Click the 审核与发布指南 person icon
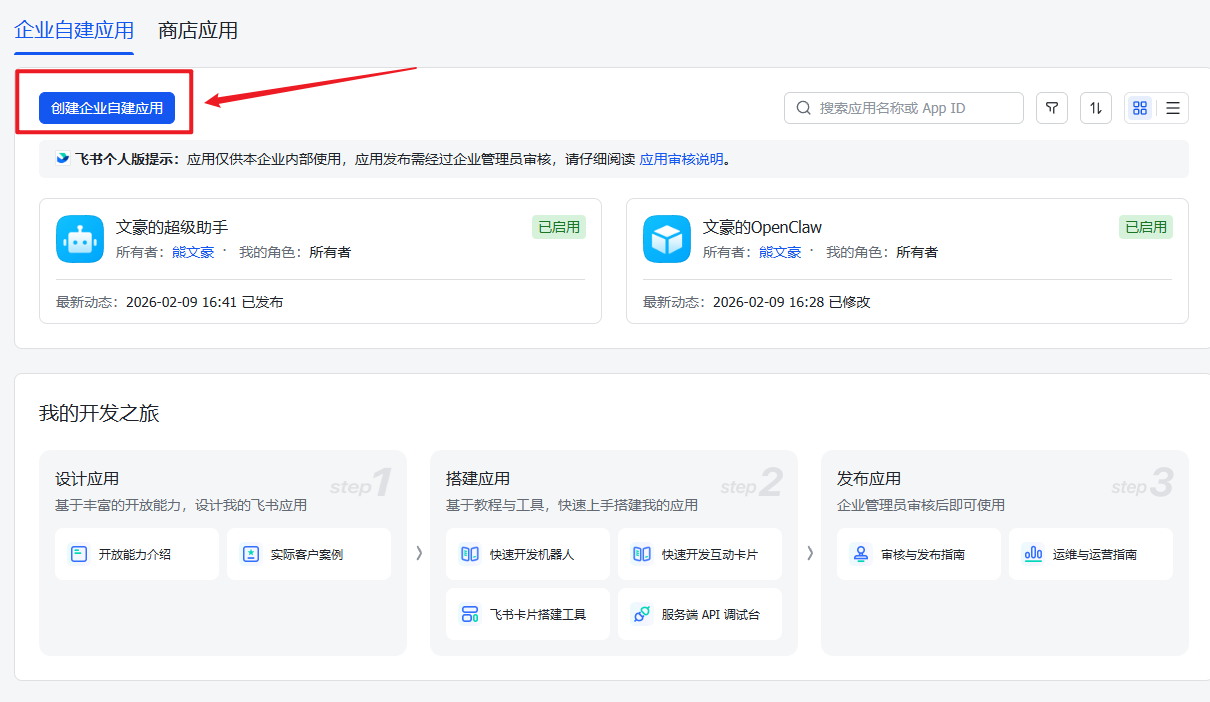 (859, 553)
